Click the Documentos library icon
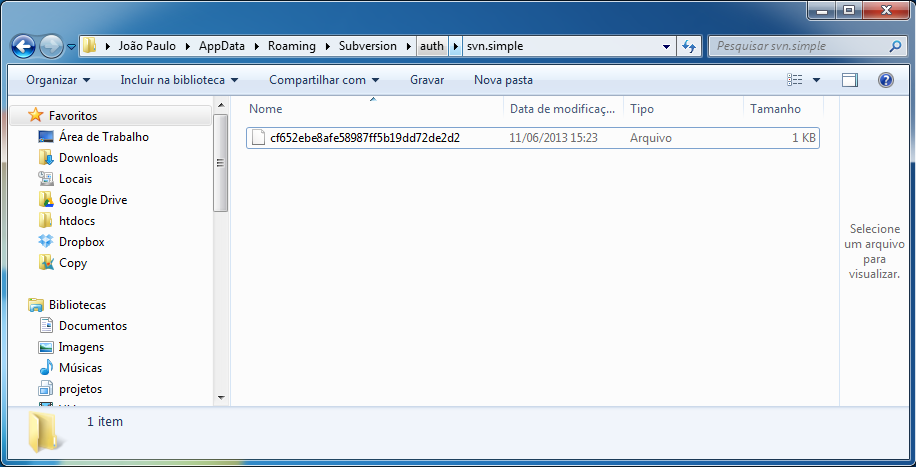 pos(46,326)
